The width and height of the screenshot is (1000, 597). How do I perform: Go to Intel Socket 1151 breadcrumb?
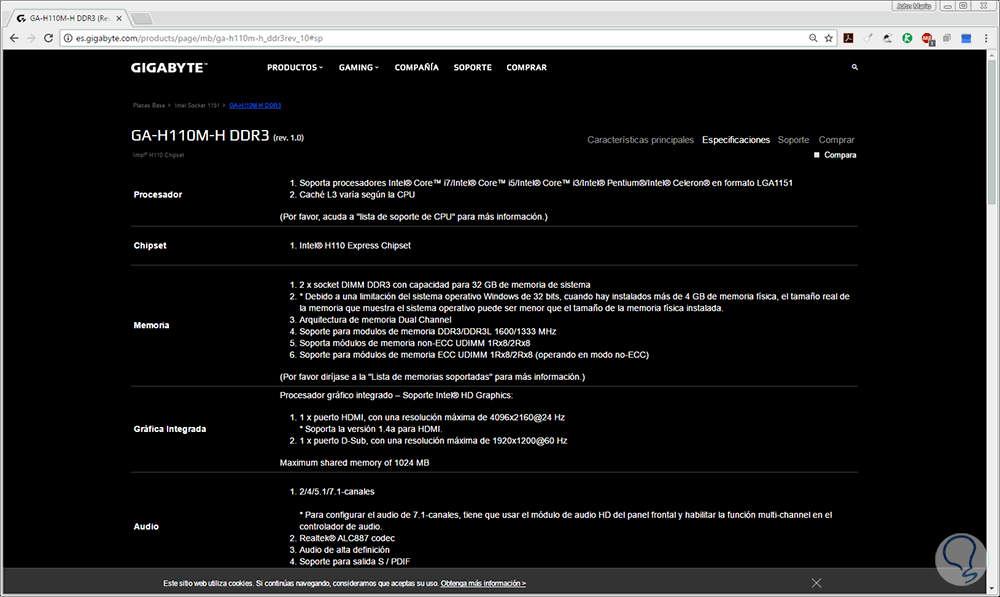click(x=197, y=105)
